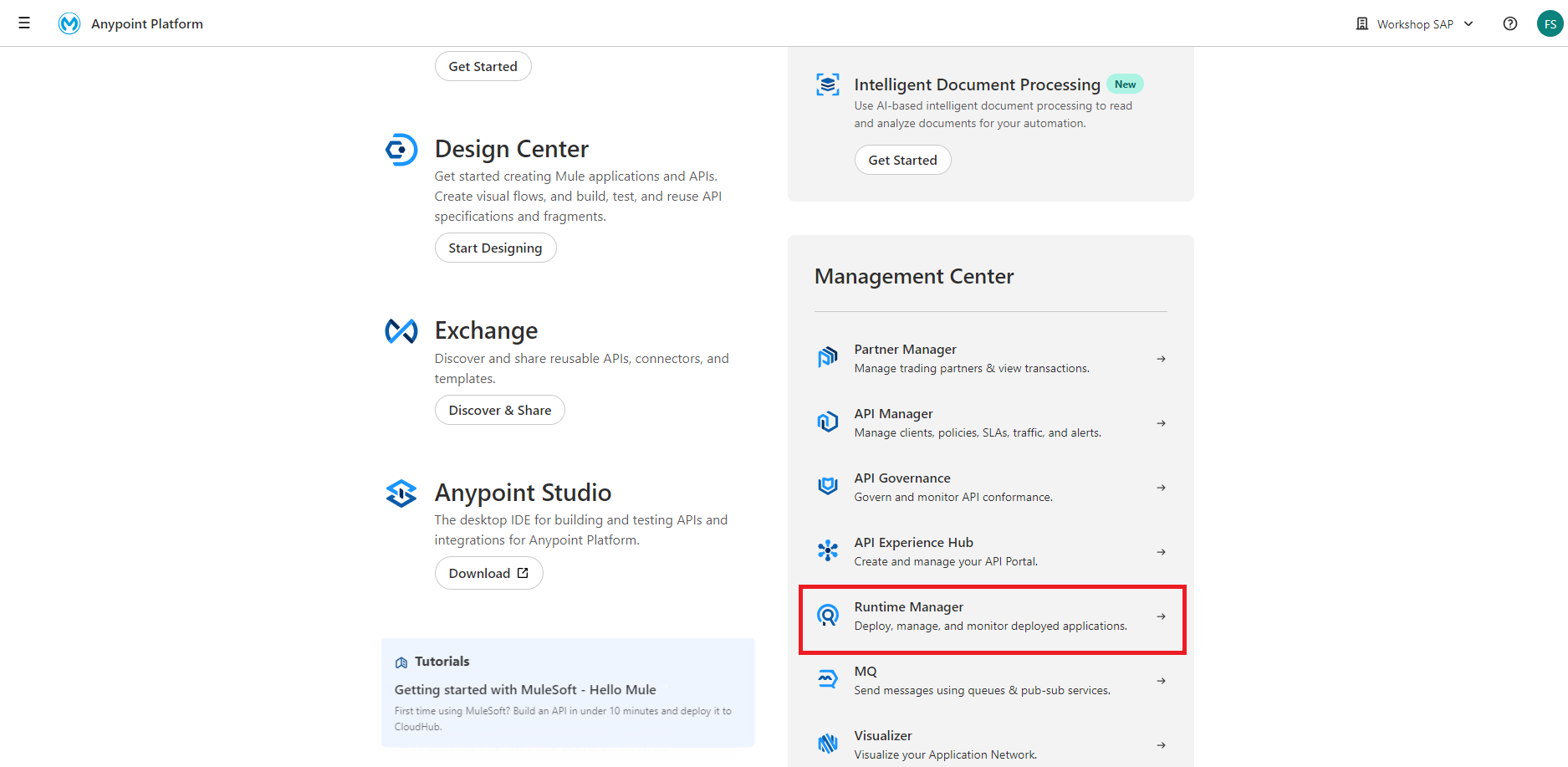Click the arrow in the Partner Manager row
This screenshot has width=1568, height=767.
click(1161, 359)
